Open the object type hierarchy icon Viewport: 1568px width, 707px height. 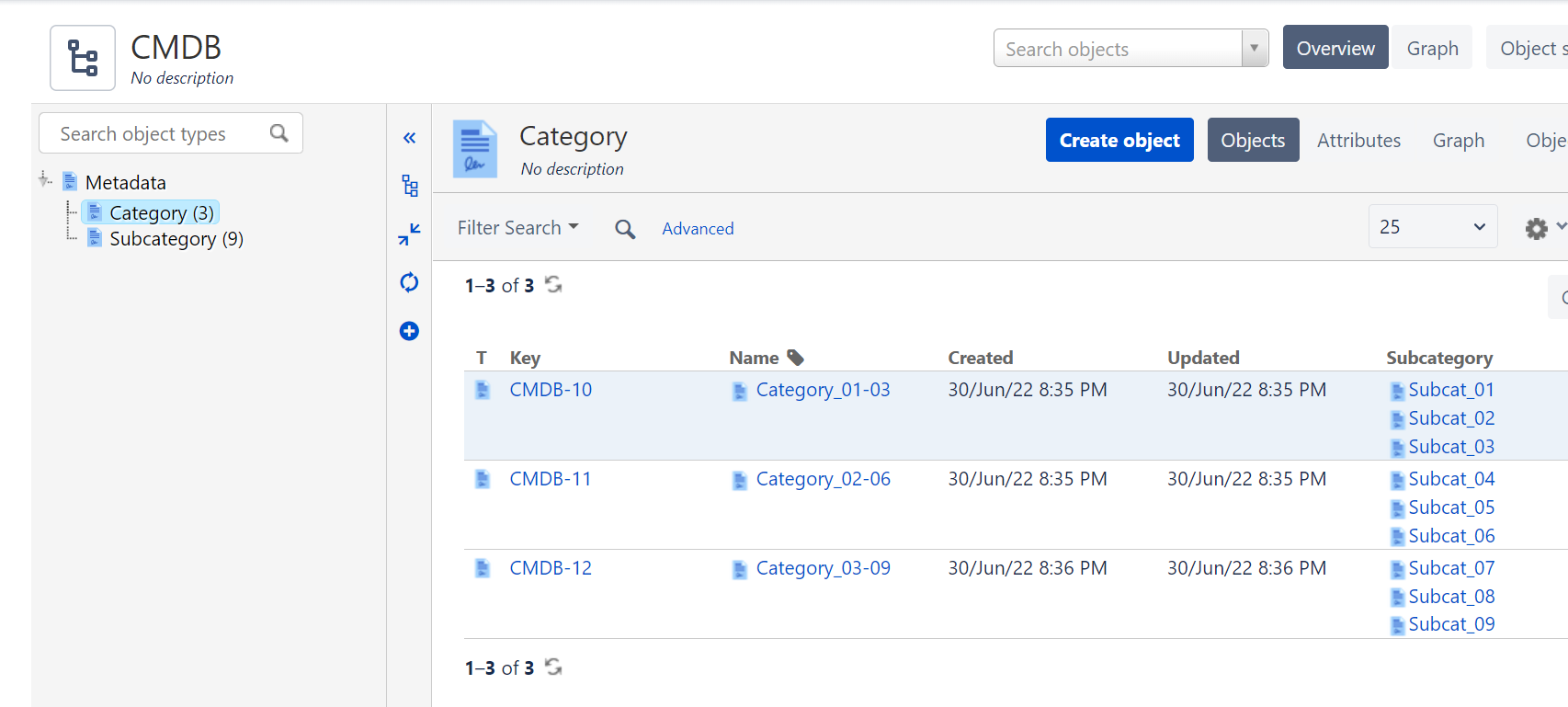pyautogui.click(x=410, y=186)
